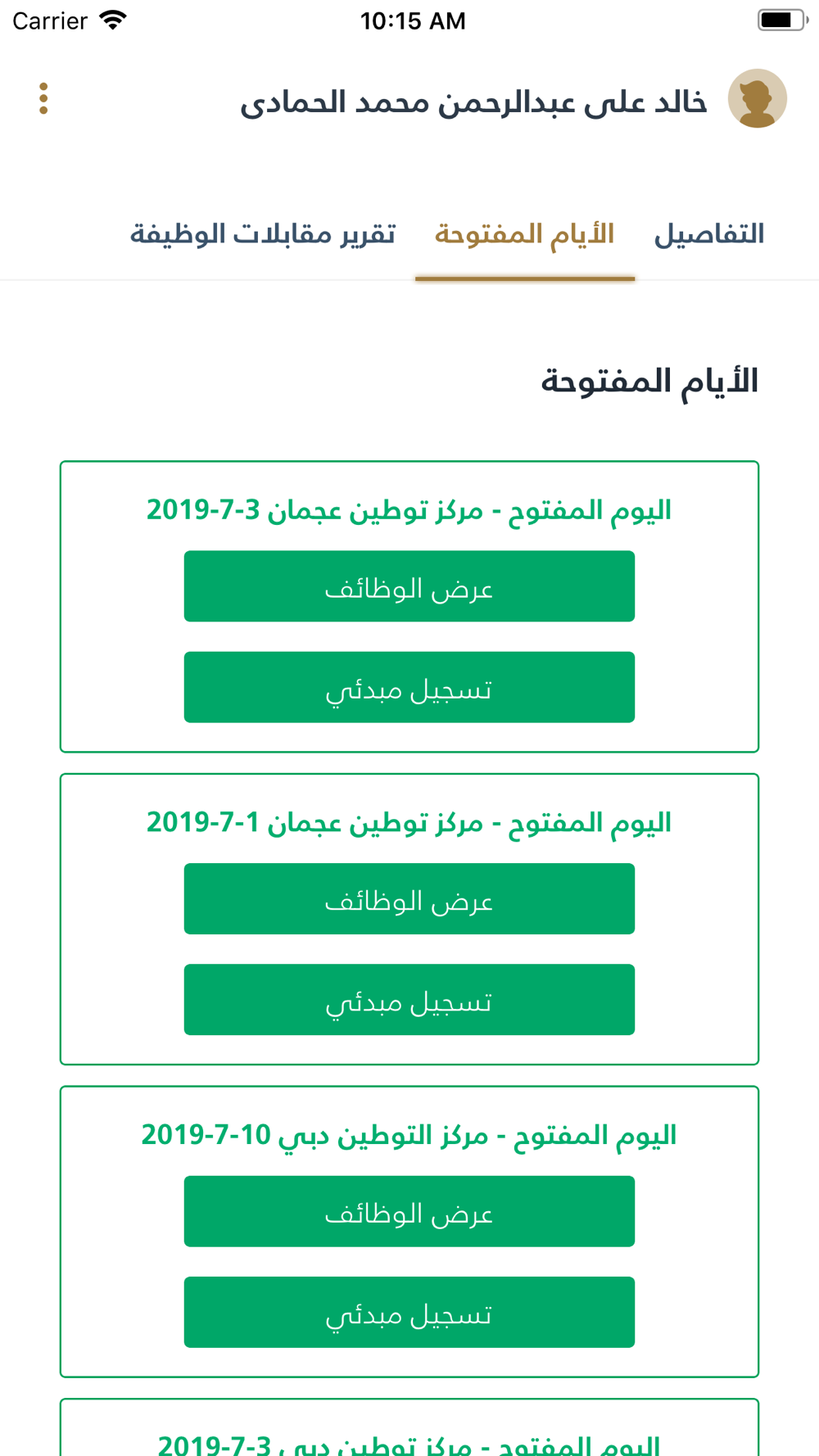
Task: Tap the Dubai 2019-7-10 open day title
Action: (409, 1135)
